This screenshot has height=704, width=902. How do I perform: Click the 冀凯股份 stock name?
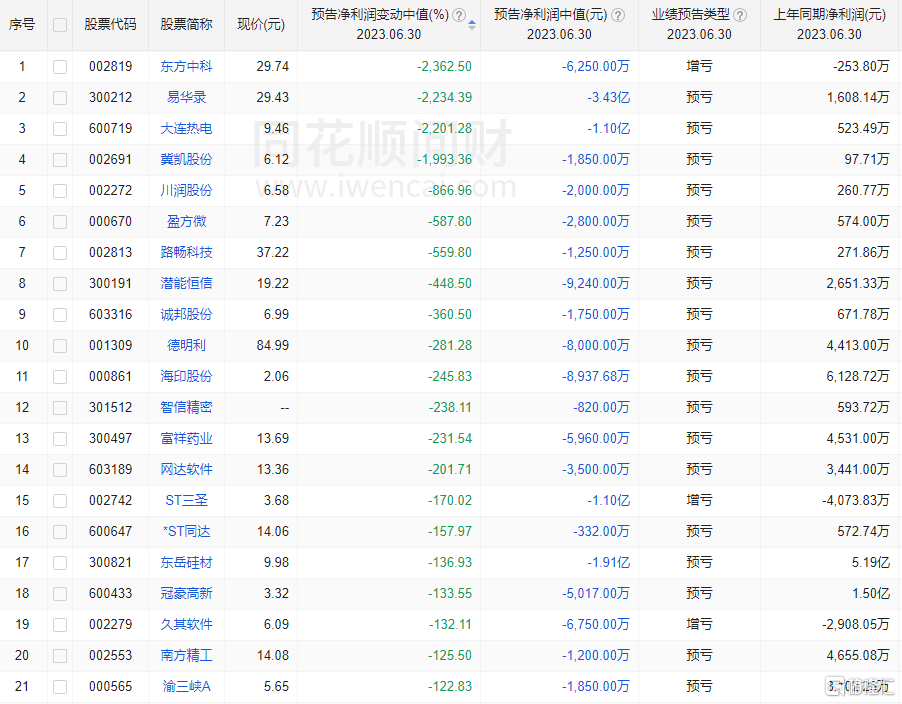tap(186, 159)
